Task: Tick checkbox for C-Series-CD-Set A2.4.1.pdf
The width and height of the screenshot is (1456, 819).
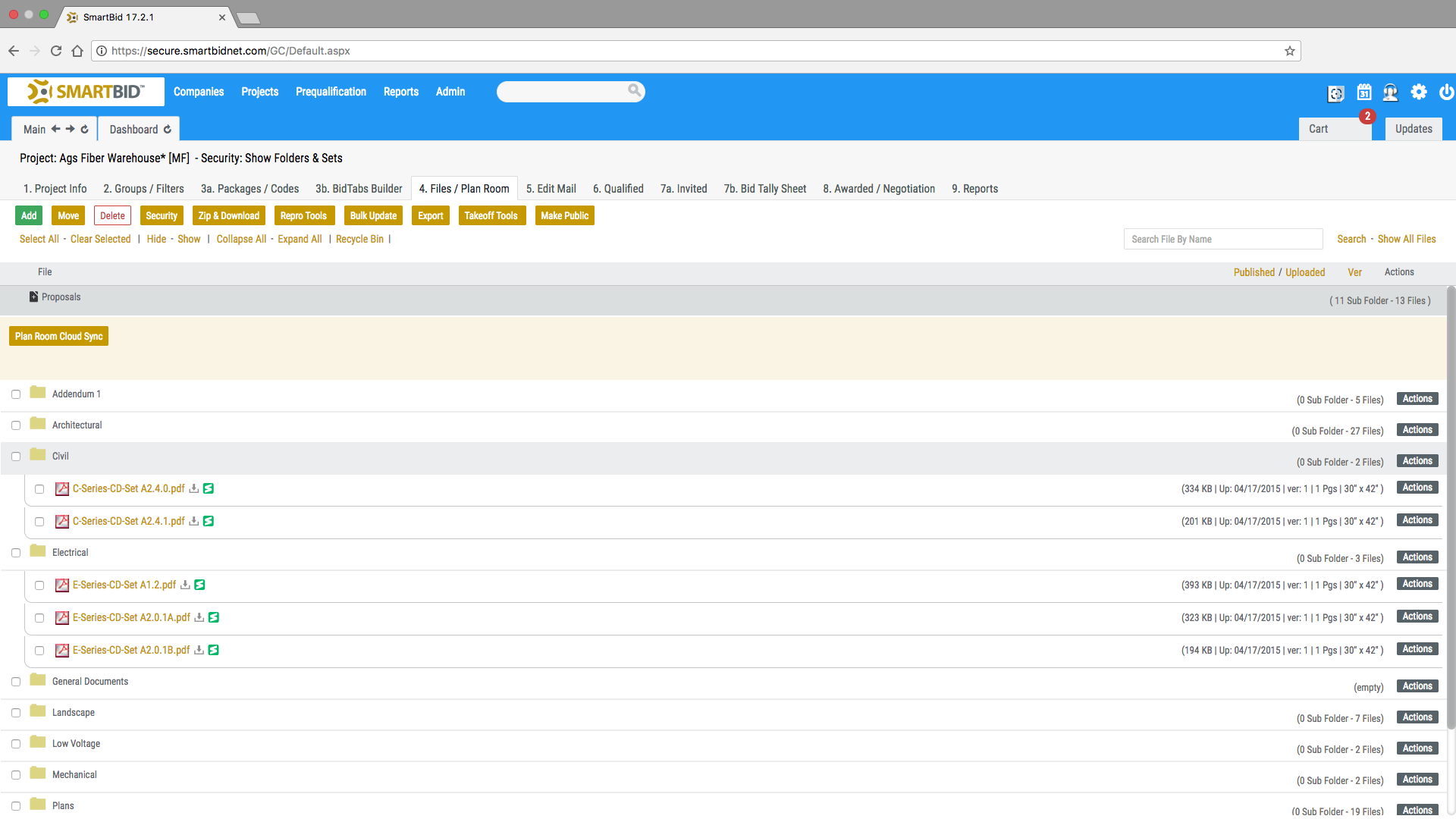Action: pyautogui.click(x=39, y=522)
